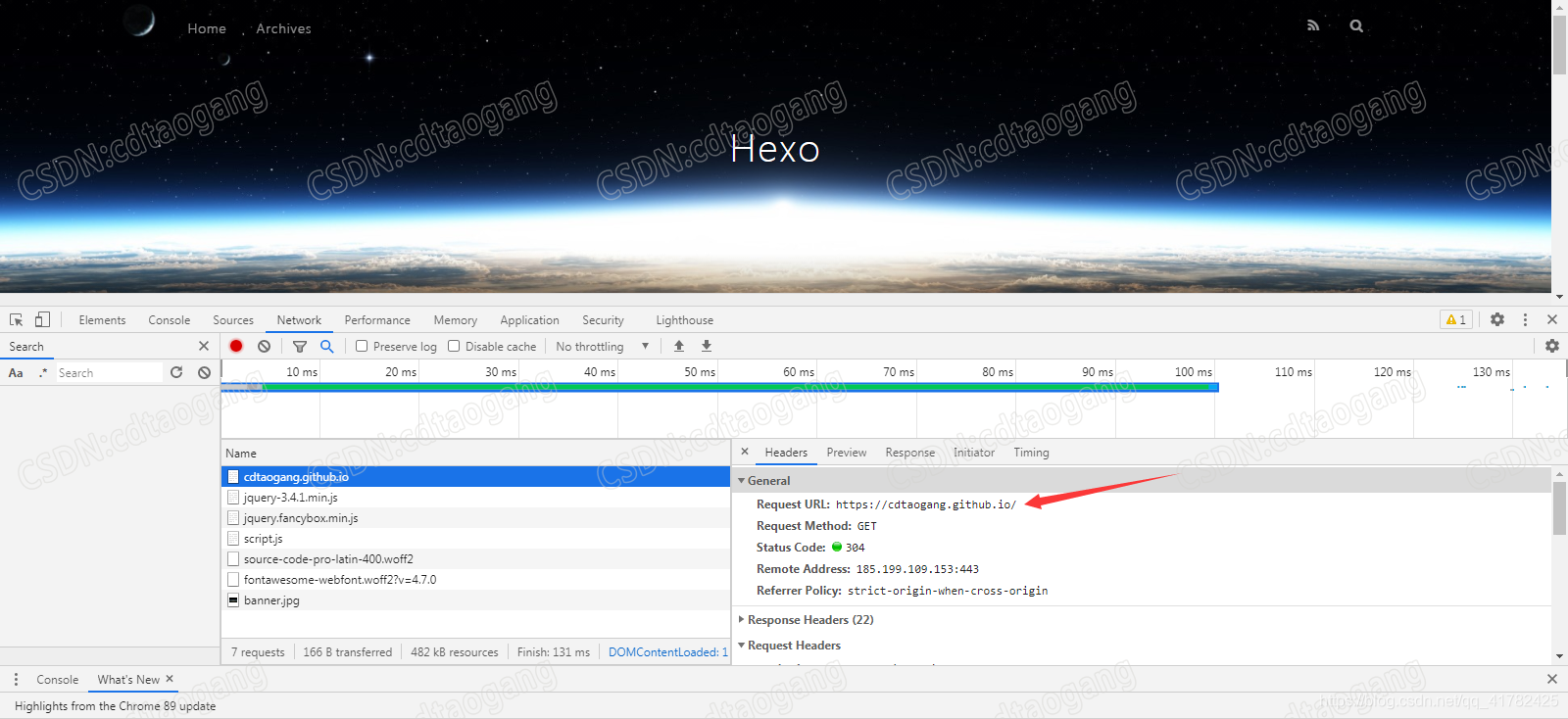
Task: Click the webpage search magnifier icon
Action: pos(1356,25)
